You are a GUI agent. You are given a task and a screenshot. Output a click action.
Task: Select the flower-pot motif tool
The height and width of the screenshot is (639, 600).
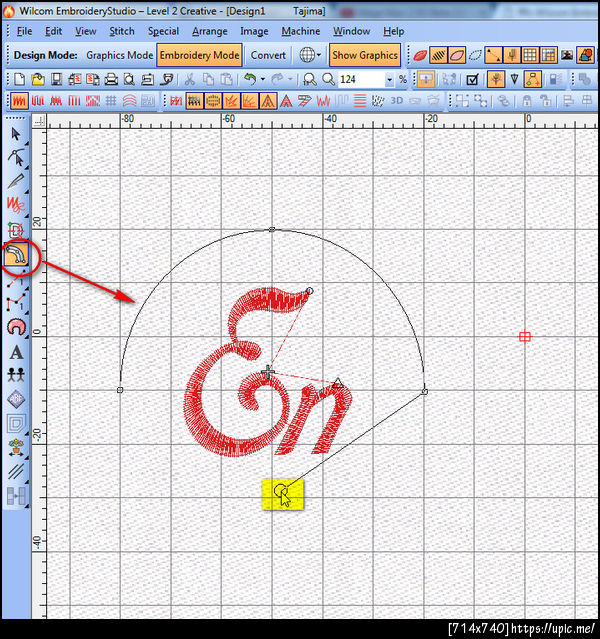(x=16, y=447)
